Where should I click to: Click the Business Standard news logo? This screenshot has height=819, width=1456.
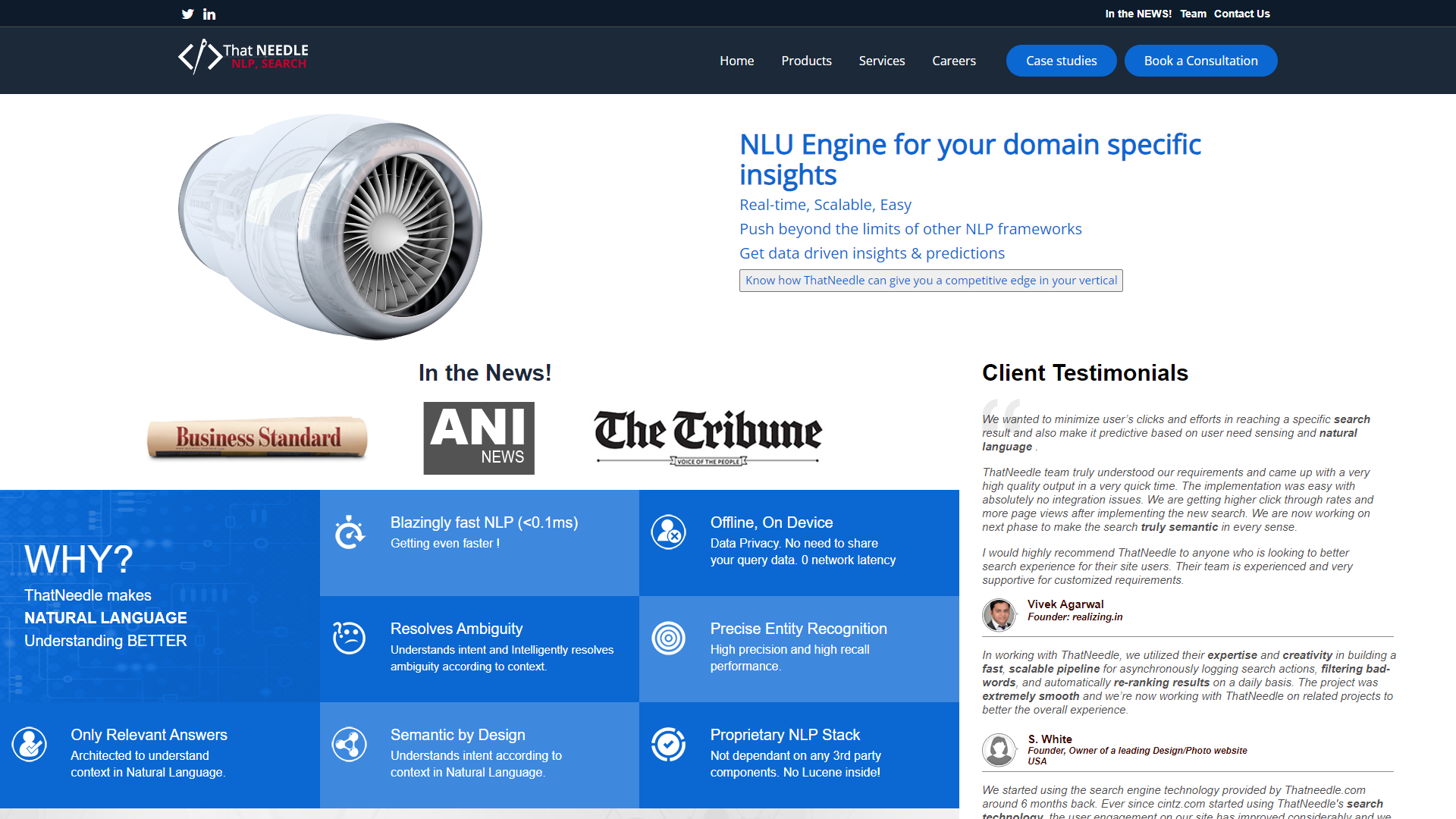[x=258, y=438]
